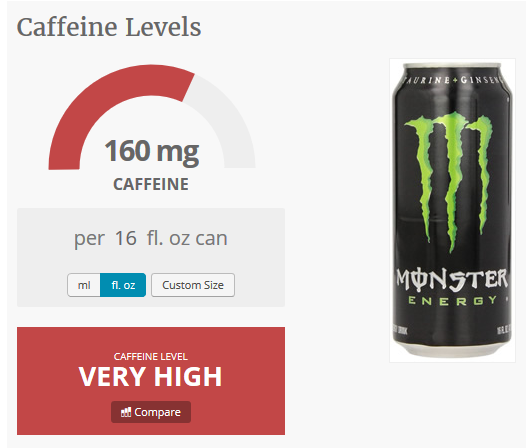Image resolution: width=526 pixels, height=448 pixels.
Task: Click the VERY HIGH caffeine level text
Action: [151, 377]
